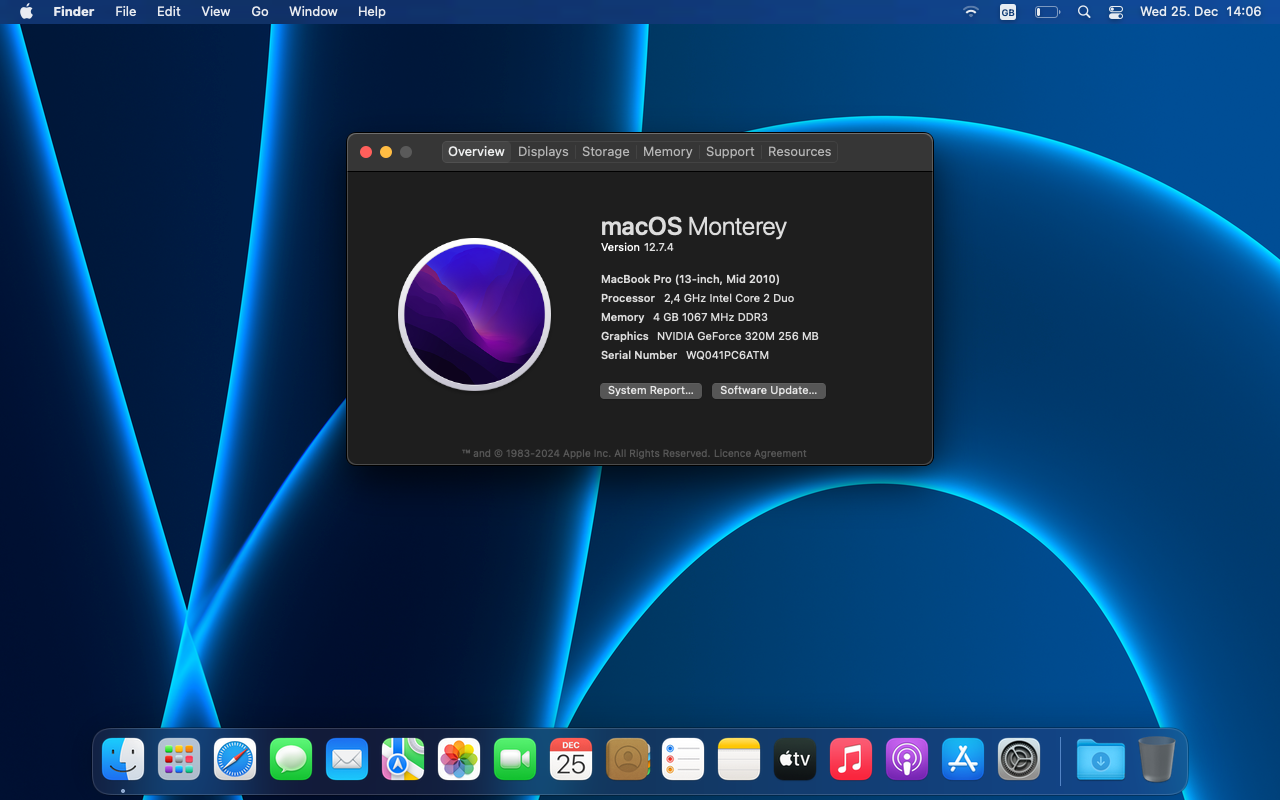Viewport: 1280px width, 800px height.
Task: Click the Software Update... button
Action: pyautogui.click(x=769, y=391)
